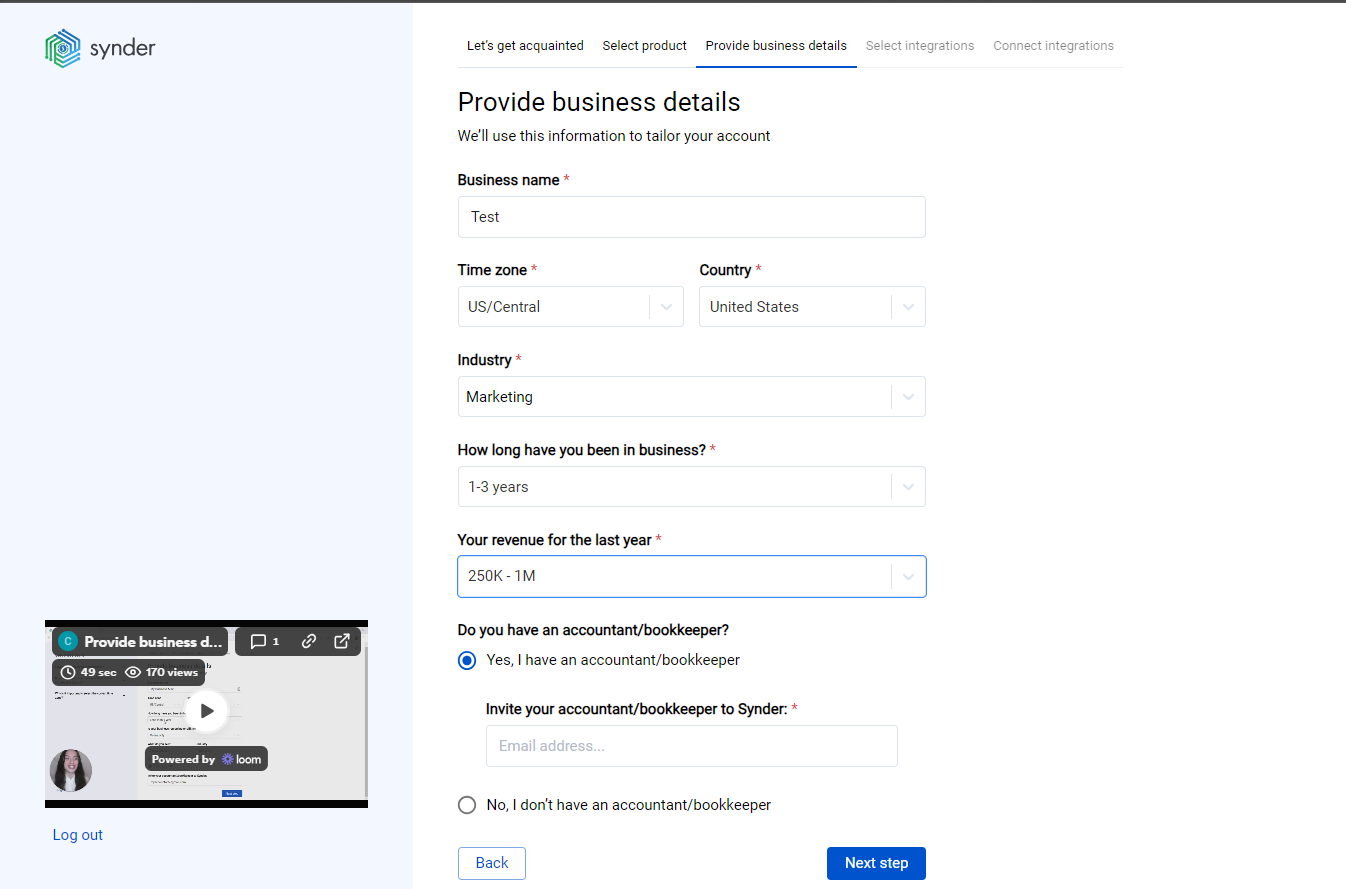Play the Loom walkthrough video
The height and width of the screenshot is (889, 1346).
click(206, 712)
